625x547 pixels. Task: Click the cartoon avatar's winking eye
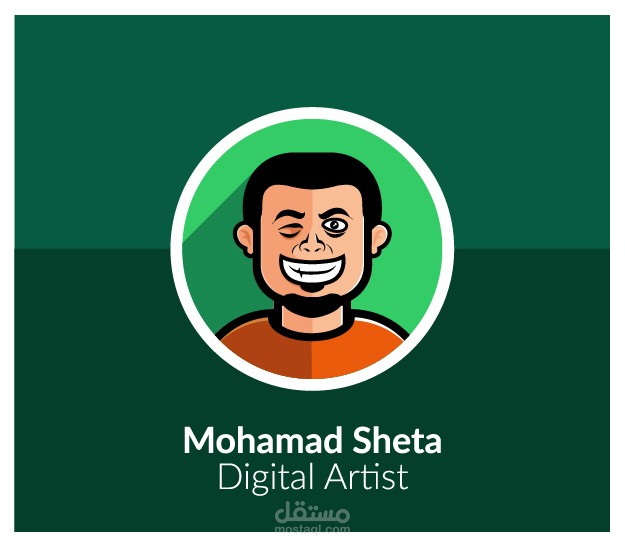click(x=288, y=230)
